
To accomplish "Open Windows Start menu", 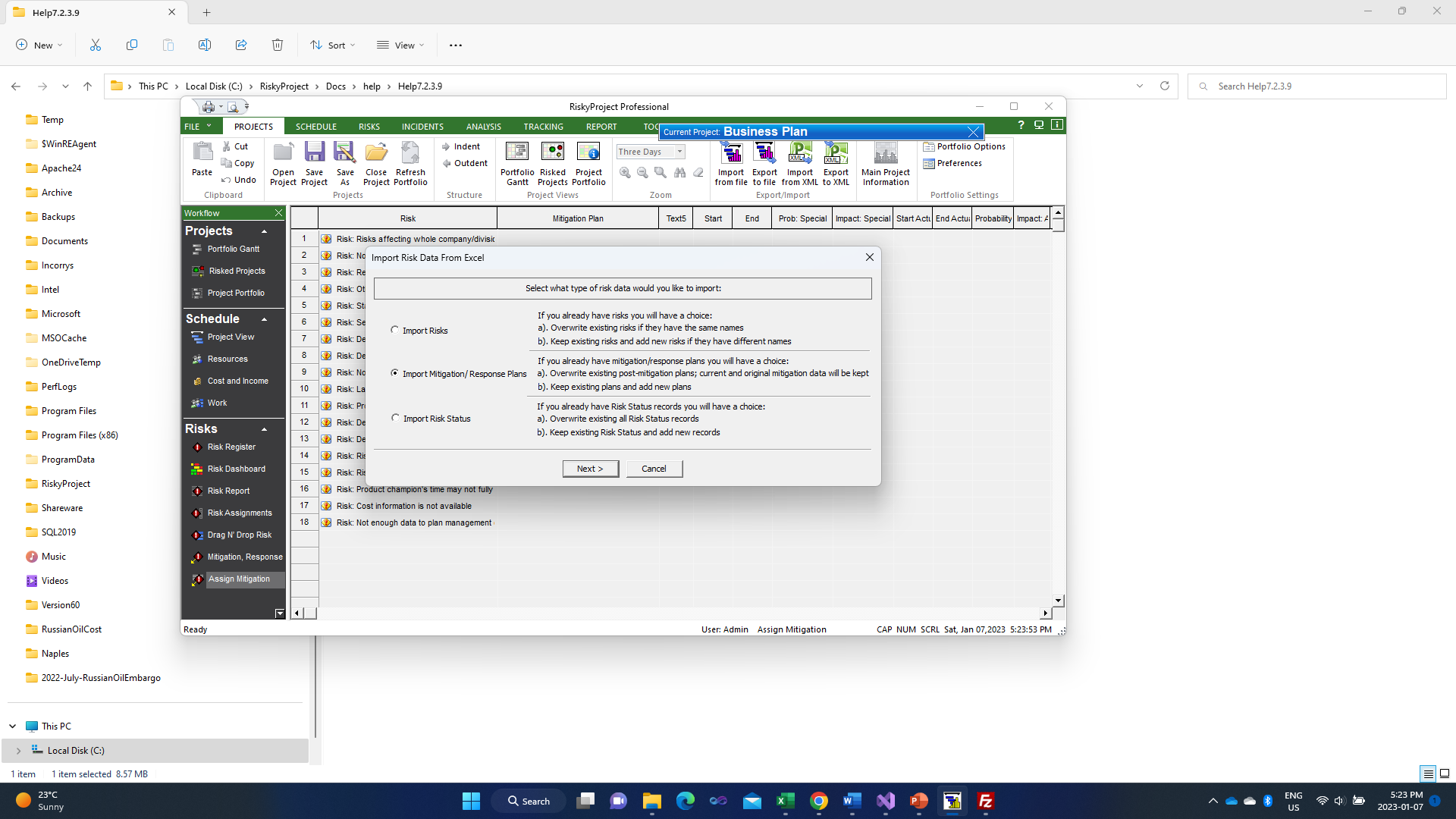I will pyautogui.click(x=471, y=801).
